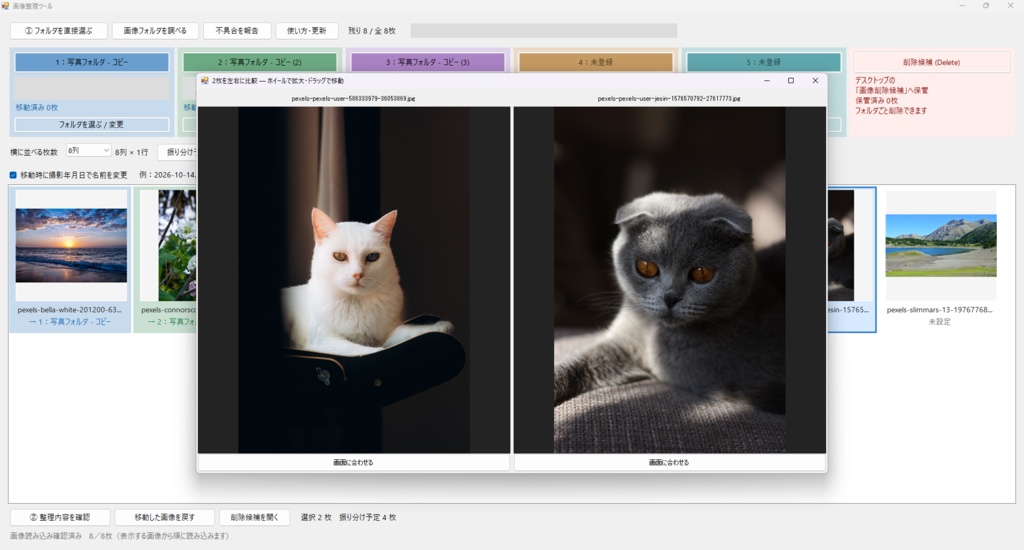Select unregistered slot 4:未登録
This screenshot has width=1024, height=550.
pyautogui.click(x=596, y=62)
